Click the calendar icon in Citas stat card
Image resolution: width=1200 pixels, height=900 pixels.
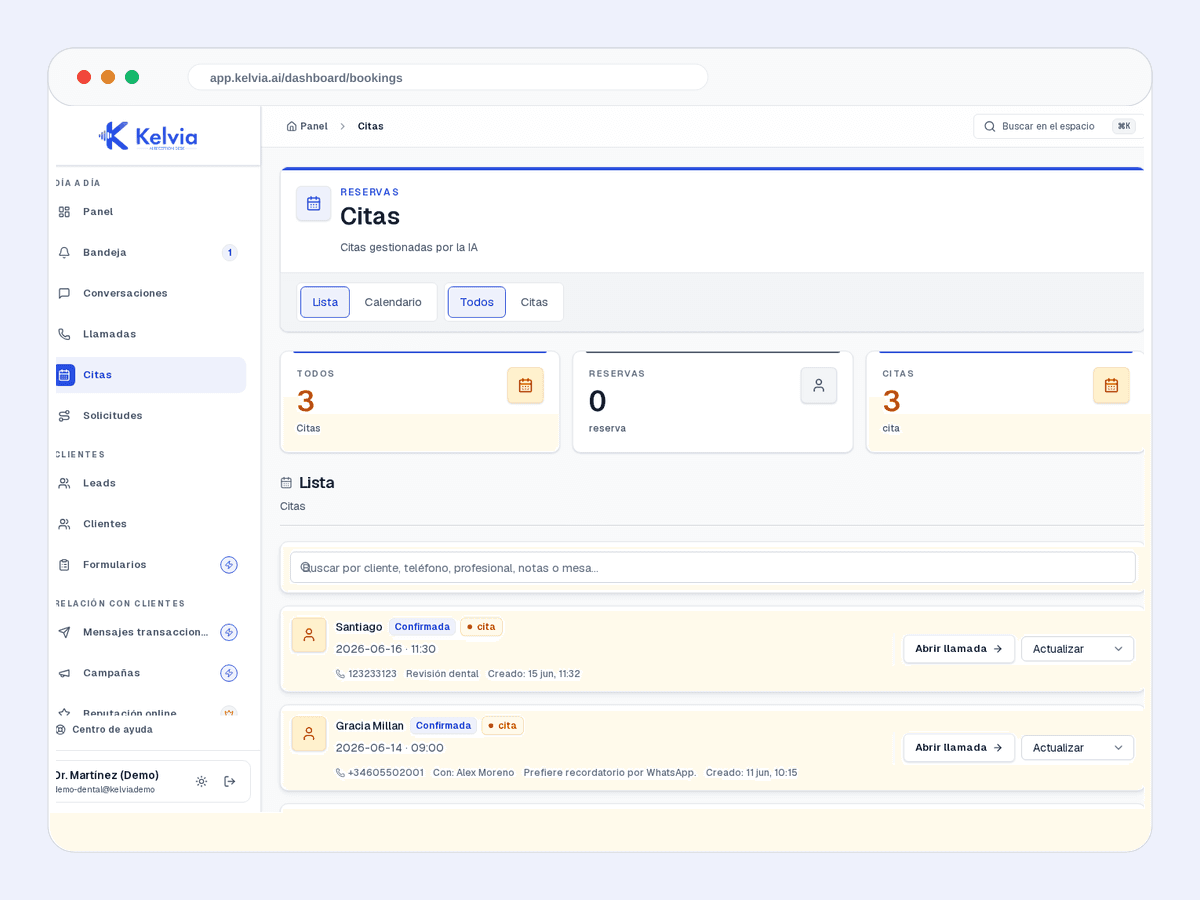point(1111,385)
